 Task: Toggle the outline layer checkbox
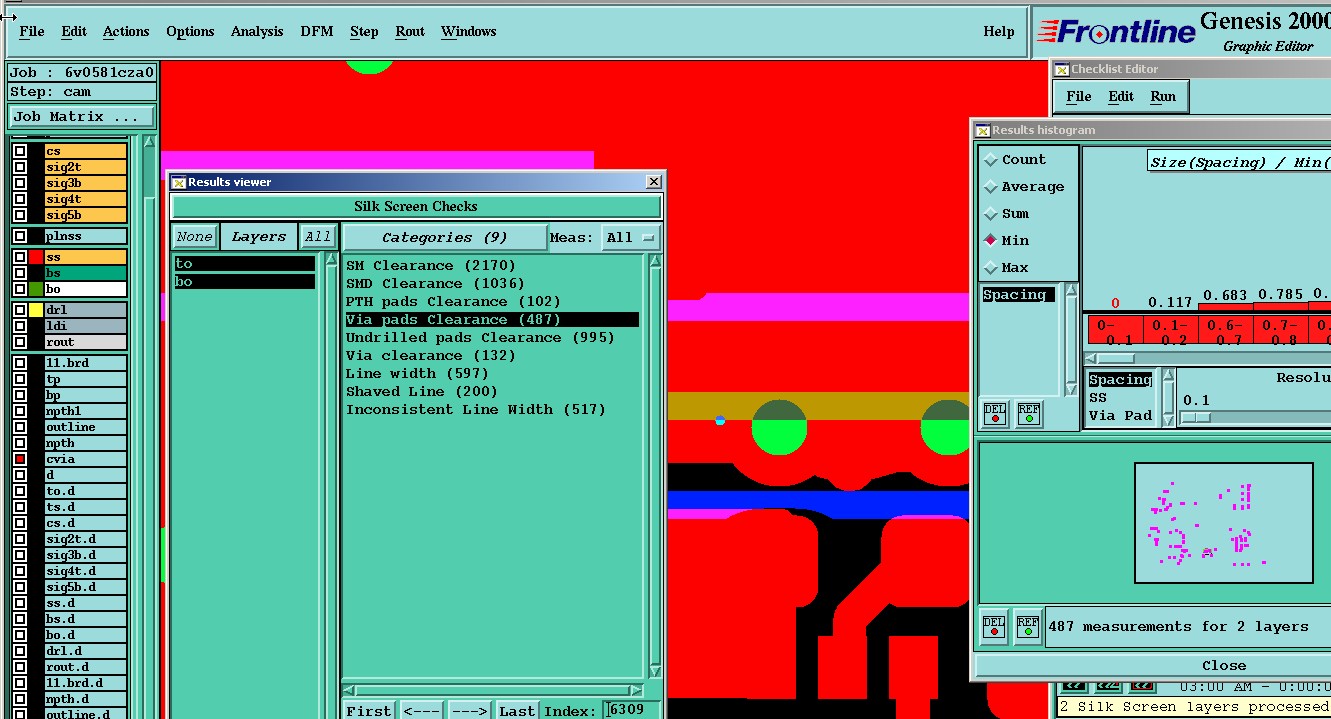click(x=20, y=427)
